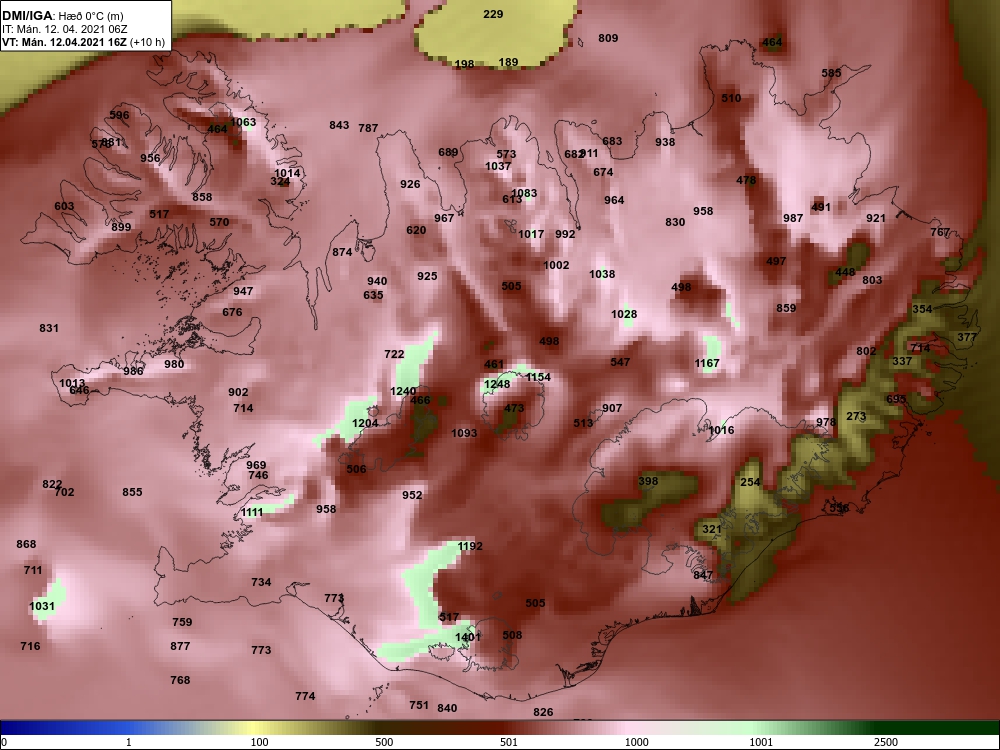Click the map value 843
The width and height of the screenshot is (1000, 750).
pyautogui.click(x=339, y=125)
